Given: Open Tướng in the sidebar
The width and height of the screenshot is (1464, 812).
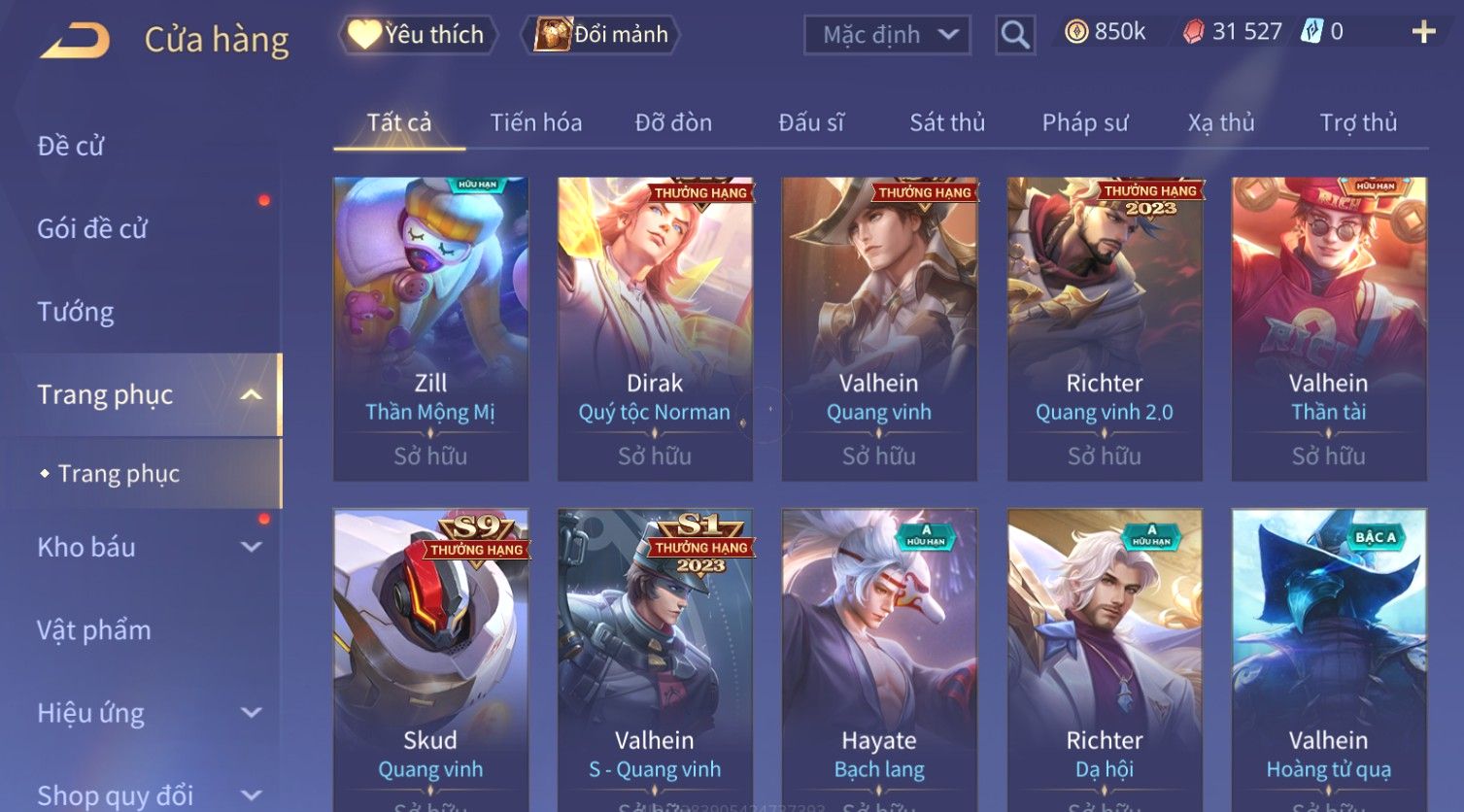Looking at the screenshot, I should coord(76,312).
